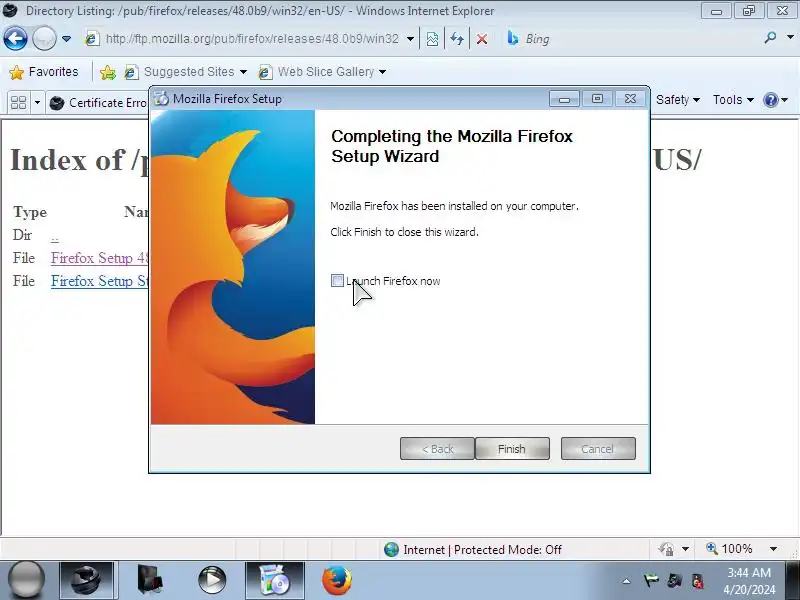Show hidden tray icons arrow
The image size is (800, 600).
pyautogui.click(x=627, y=581)
